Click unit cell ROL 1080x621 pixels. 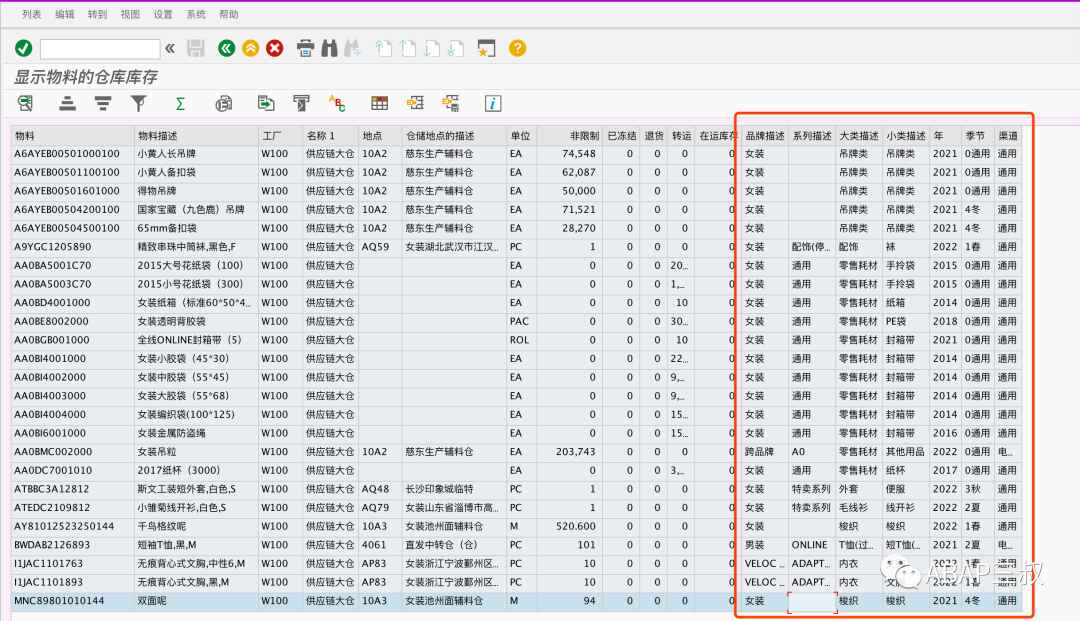(519, 339)
